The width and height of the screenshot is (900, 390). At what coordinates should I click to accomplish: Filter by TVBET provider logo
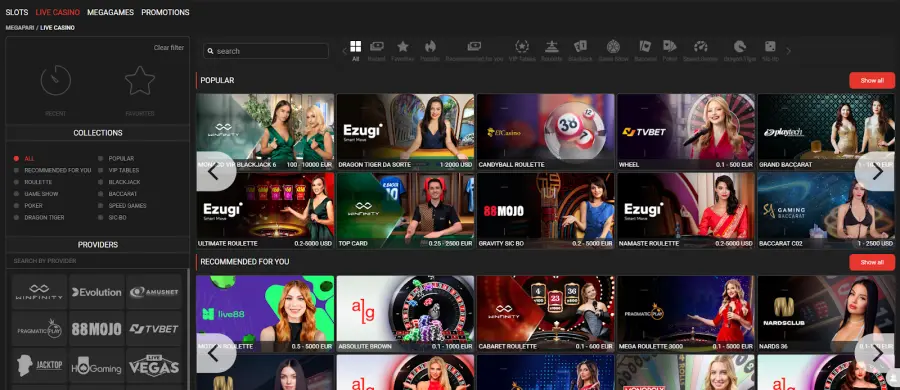point(153,329)
